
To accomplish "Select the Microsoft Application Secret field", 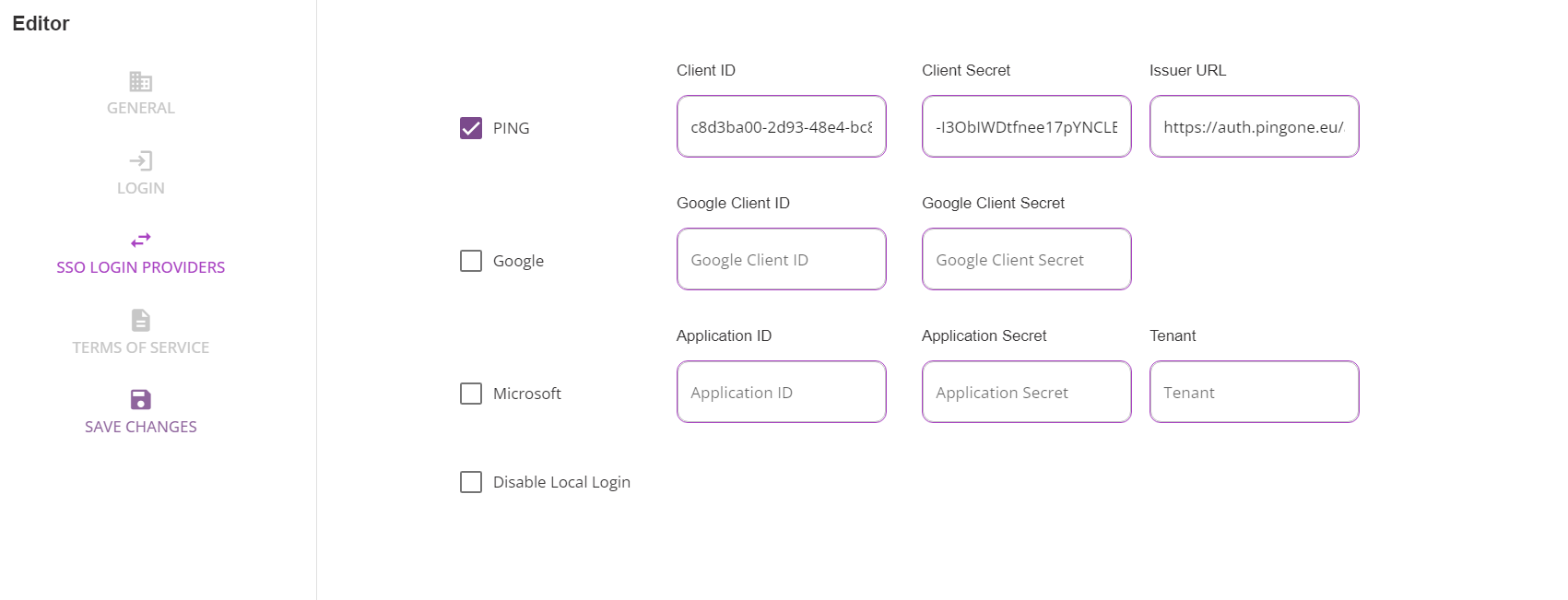I will tap(1026, 393).
